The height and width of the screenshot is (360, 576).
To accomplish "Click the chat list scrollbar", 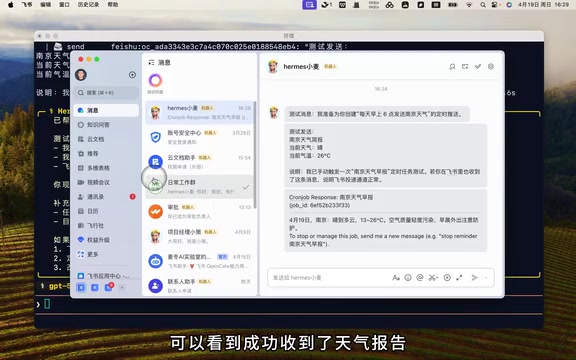I will point(255,154).
